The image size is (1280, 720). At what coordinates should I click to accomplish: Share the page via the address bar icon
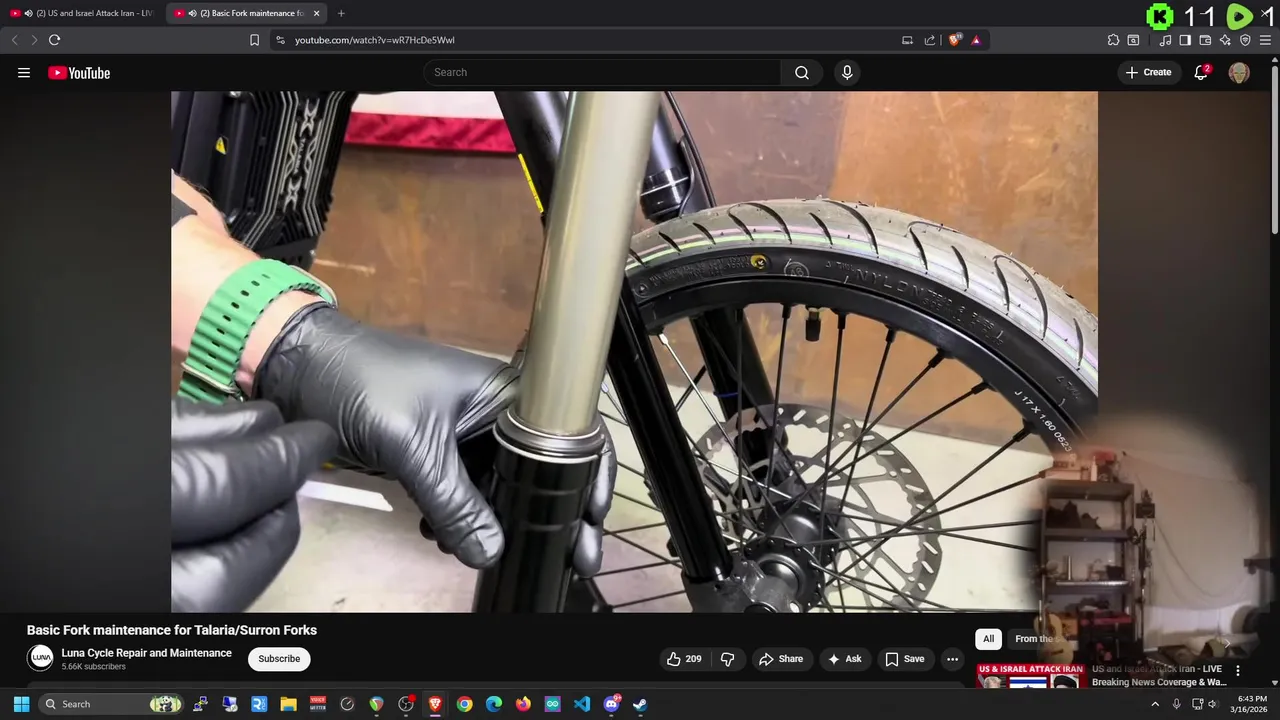930,40
